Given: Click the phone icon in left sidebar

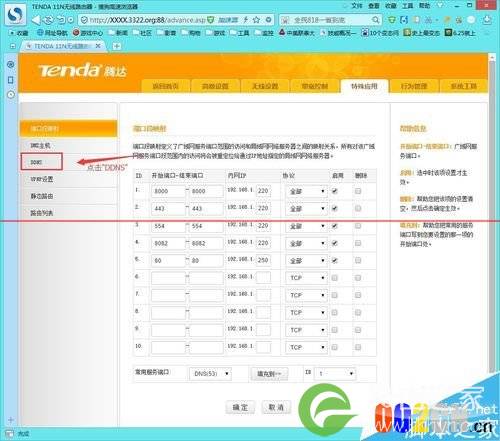Looking at the screenshot, I should pyautogui.click(x=11, y=80).
